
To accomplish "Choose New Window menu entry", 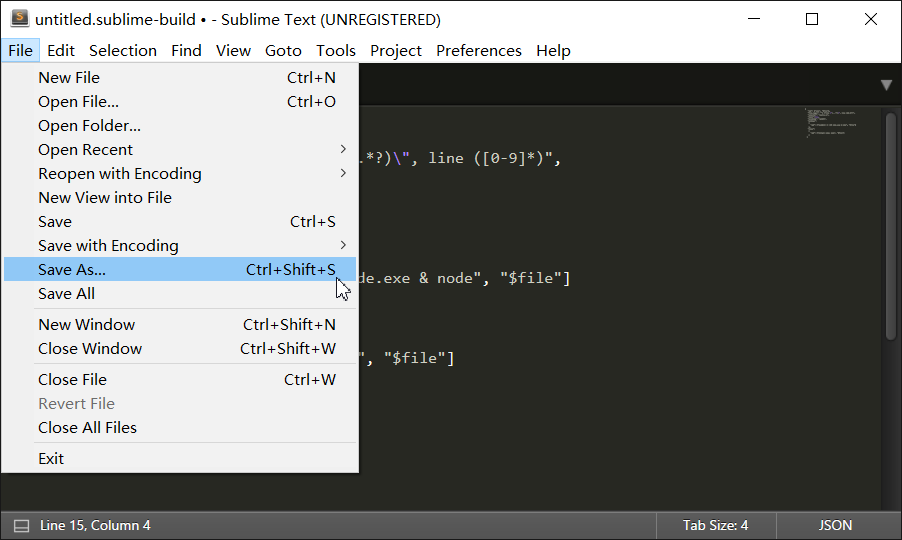I will pyautogui.click(x=180, y=324).
